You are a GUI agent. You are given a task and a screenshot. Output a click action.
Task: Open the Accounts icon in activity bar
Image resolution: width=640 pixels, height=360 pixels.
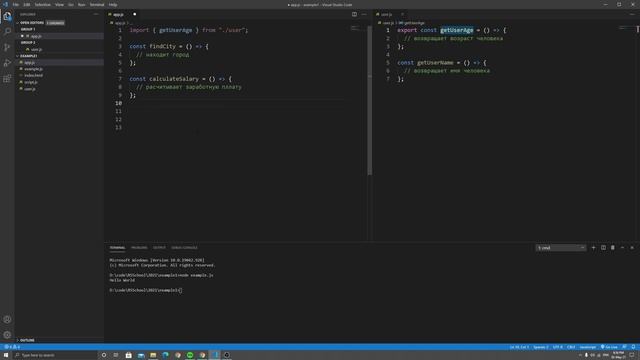click(x=7, y=320)
